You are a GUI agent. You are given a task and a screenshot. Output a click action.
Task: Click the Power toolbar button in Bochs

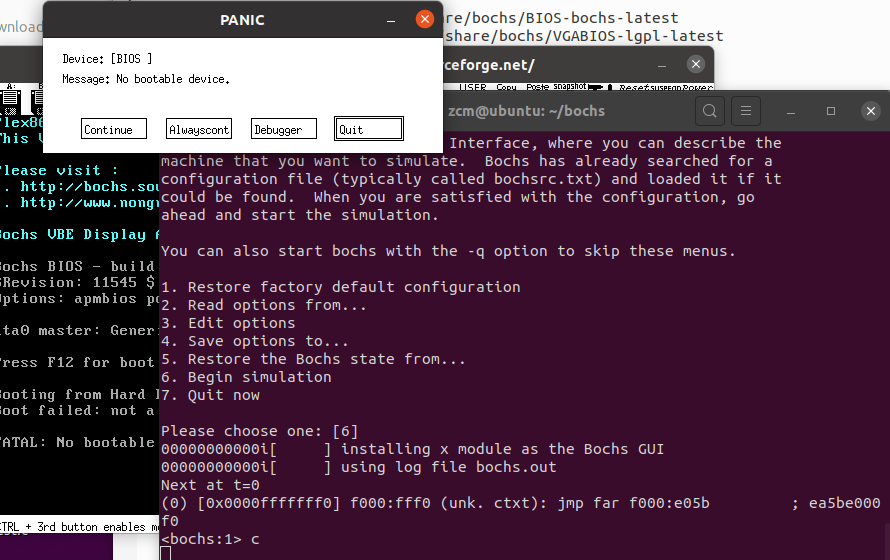coord(698,87)
